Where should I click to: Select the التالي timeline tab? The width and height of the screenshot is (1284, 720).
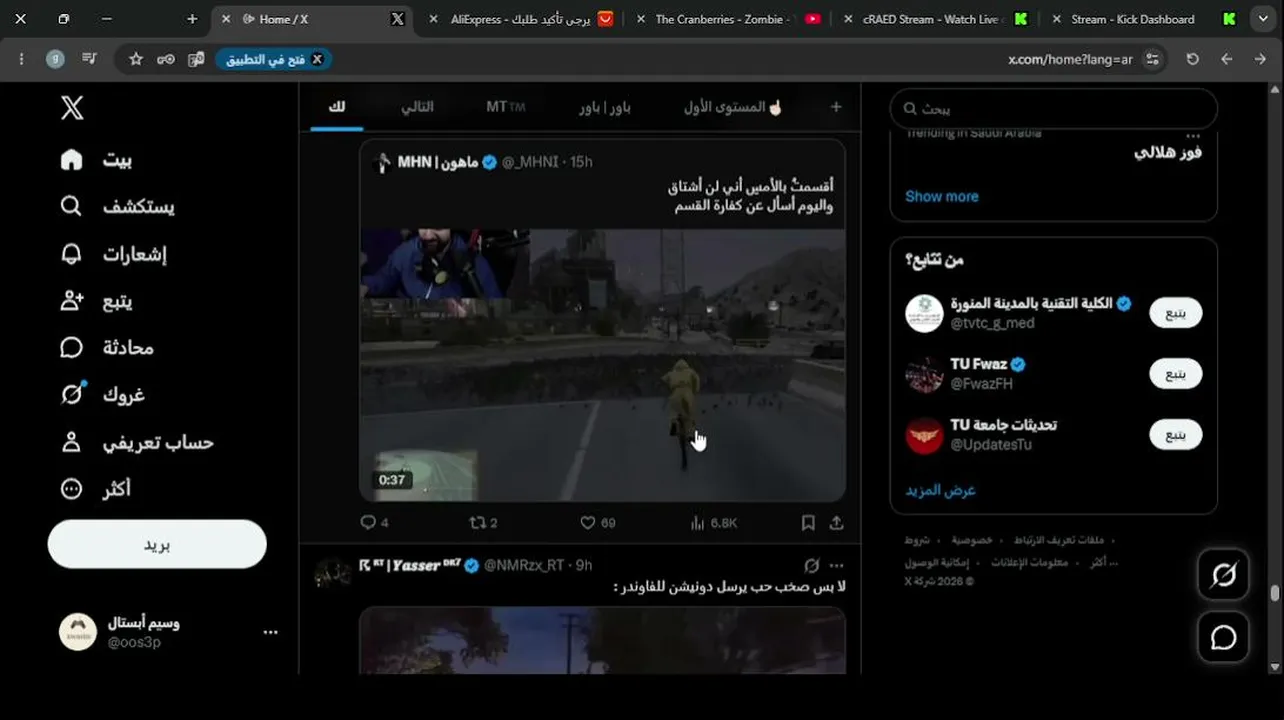pyautogui.click(x=417, y=107)
